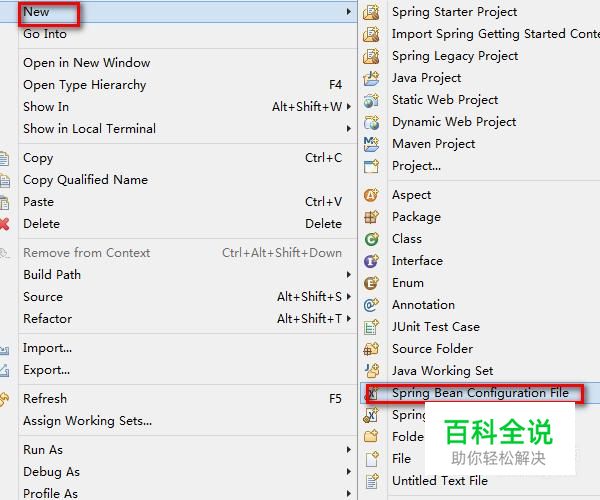600x500 pixels.
Task: Click the purple Interface icon
Action: pos(371,261)
